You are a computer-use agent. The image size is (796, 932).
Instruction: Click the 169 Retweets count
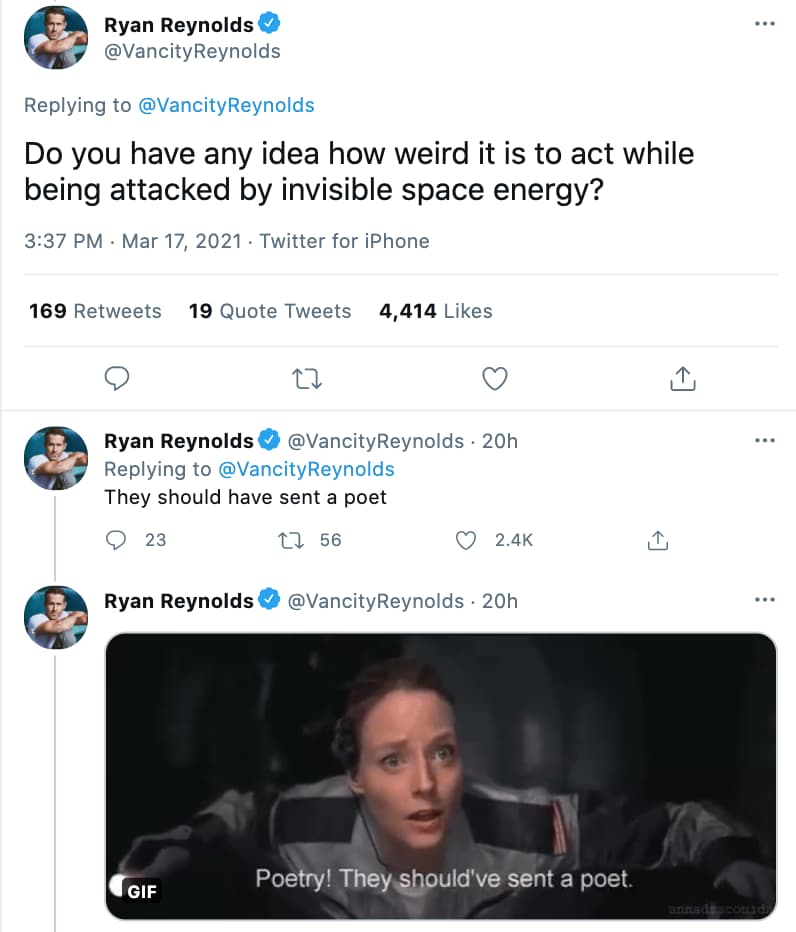point(95,311)
